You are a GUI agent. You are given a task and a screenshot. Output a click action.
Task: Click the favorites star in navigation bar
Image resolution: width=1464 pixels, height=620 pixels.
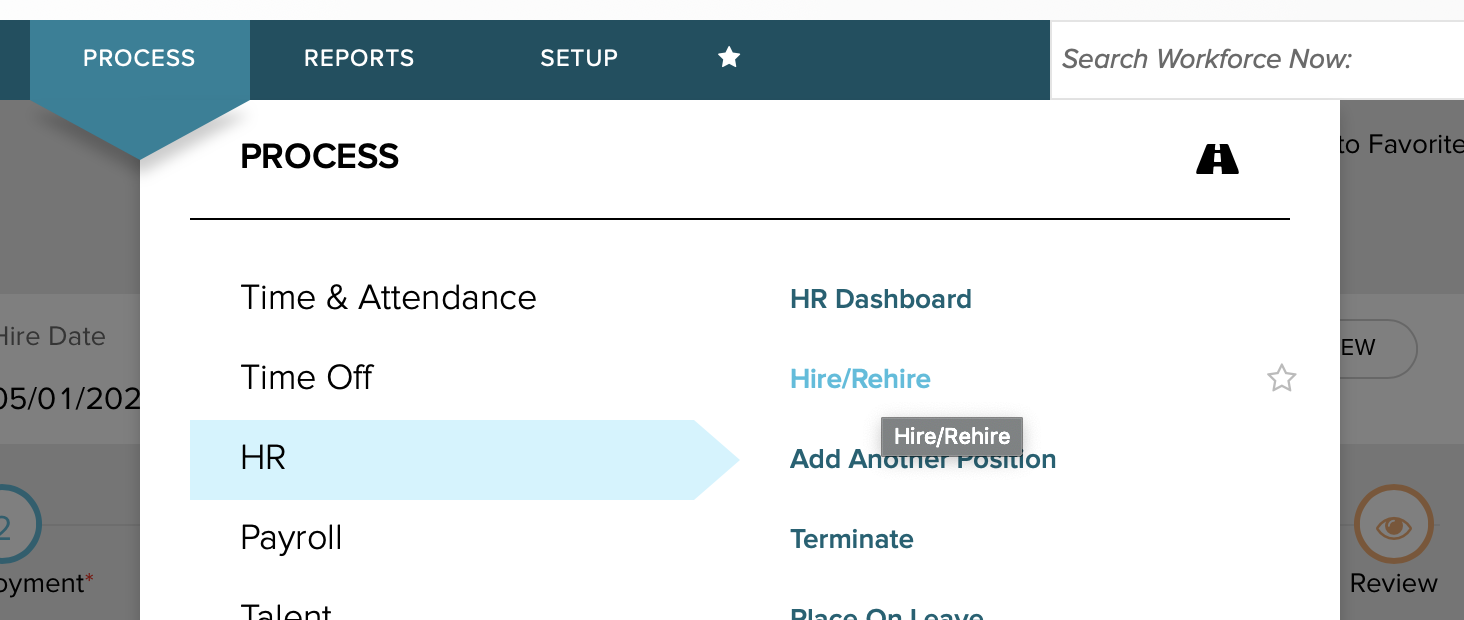coord(729,58)
